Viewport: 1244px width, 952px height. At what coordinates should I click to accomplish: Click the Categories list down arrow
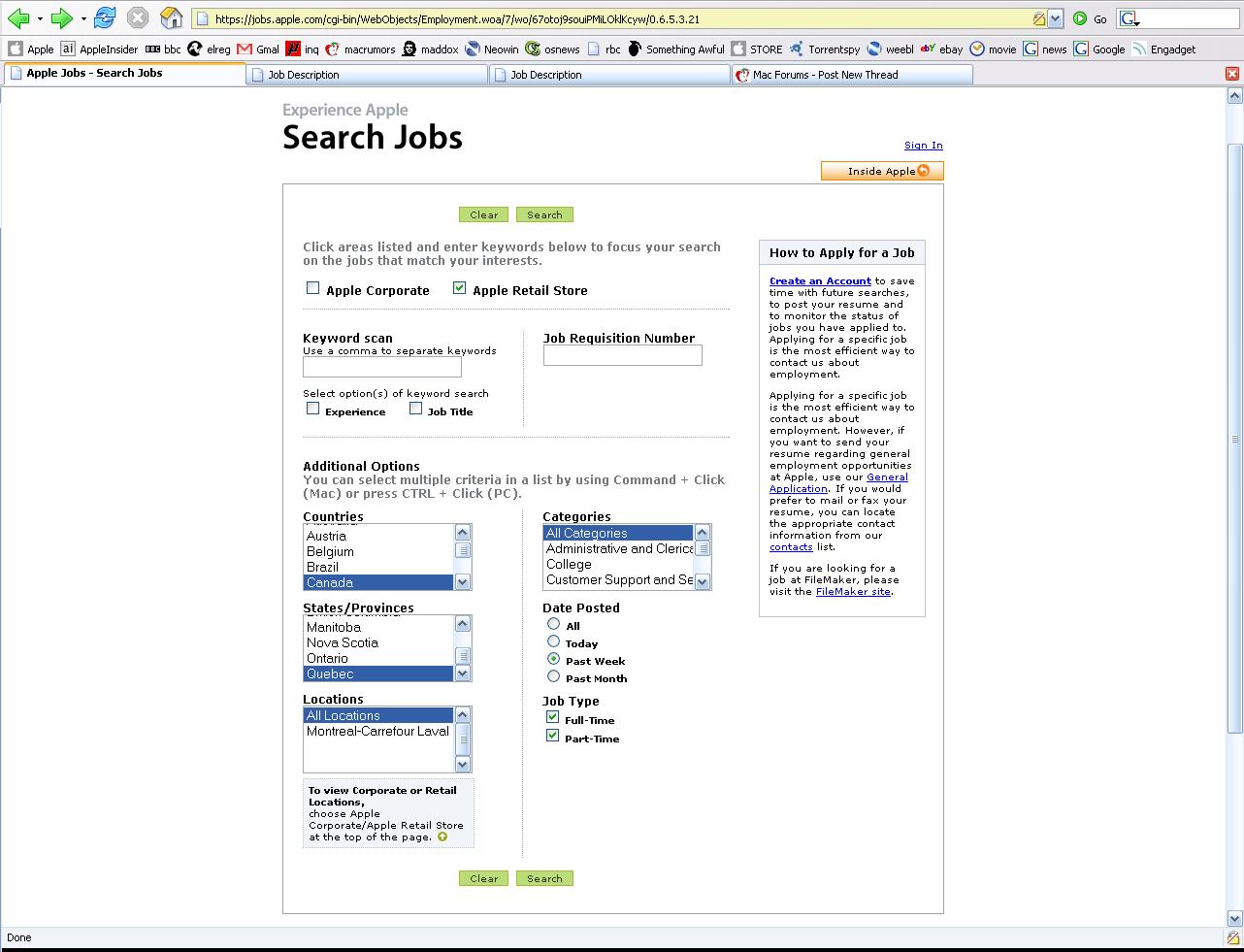[x=703, y=581]
